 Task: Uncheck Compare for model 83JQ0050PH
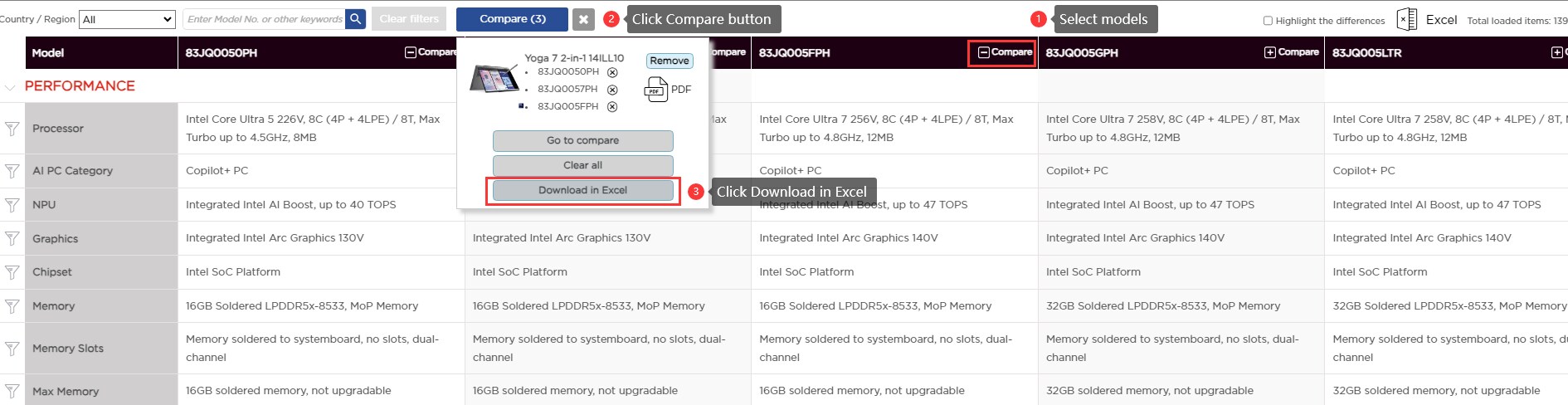pyautogui.click(x=410, y=52)
